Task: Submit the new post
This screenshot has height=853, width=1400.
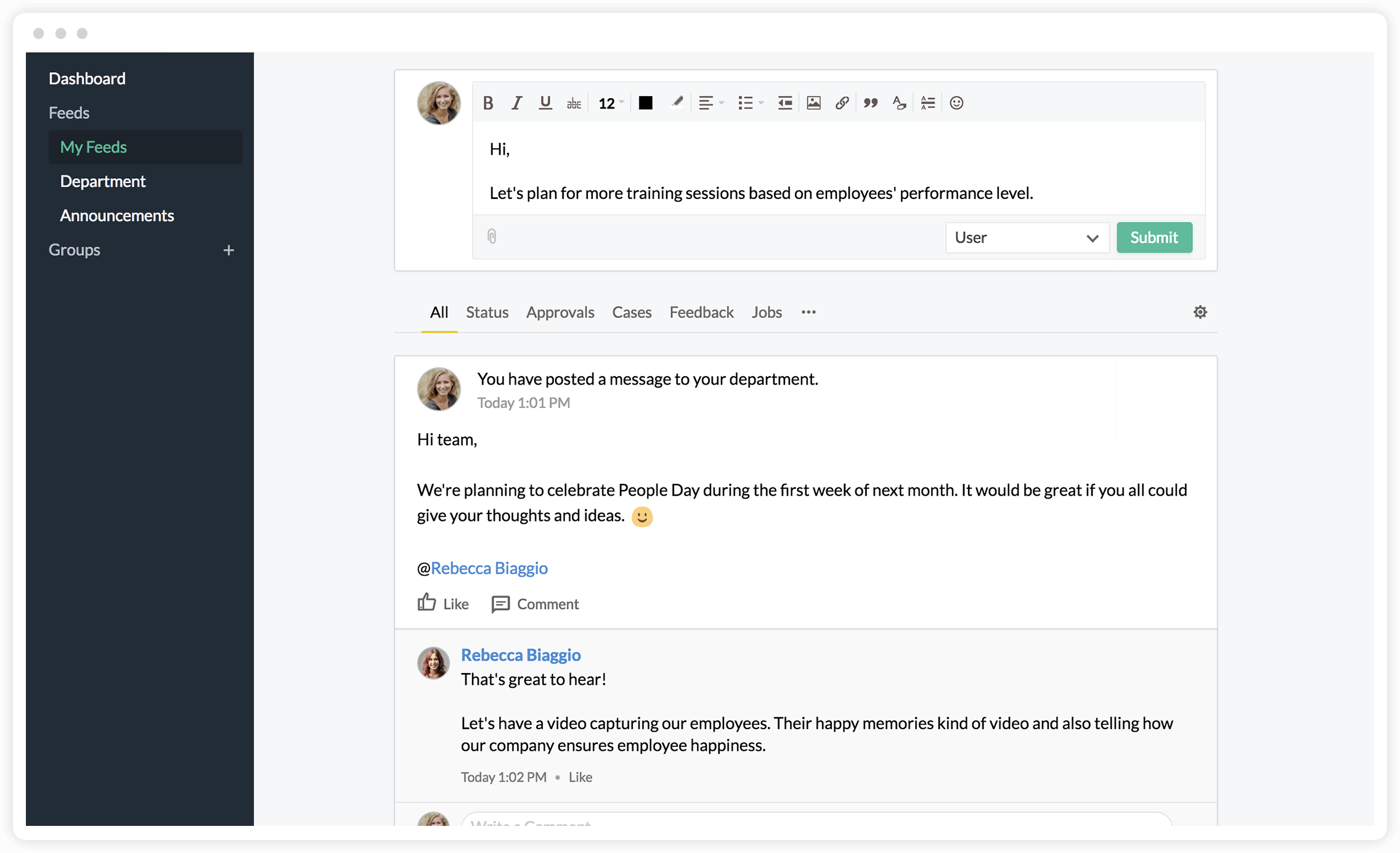Action: pyautogui.click(x=1154, y=237)
